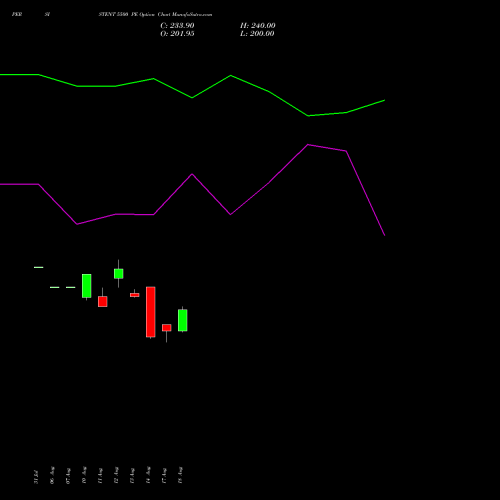Select the 07 Aug date label
This screenshot has height=500, width=500.
(x=68, y=476)
